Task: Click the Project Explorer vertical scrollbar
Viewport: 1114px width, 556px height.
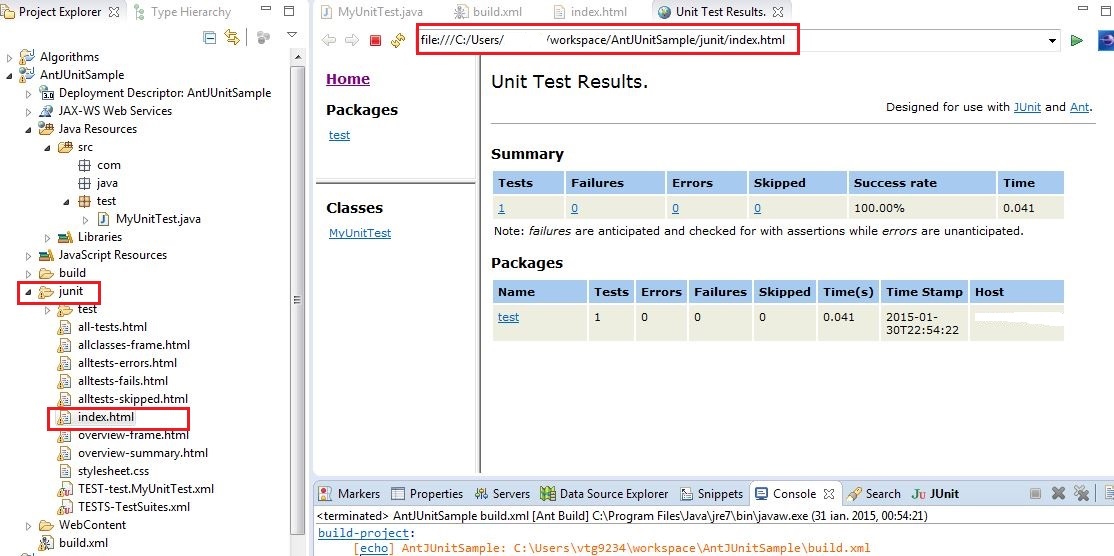Action: click(x=297, y=300)
